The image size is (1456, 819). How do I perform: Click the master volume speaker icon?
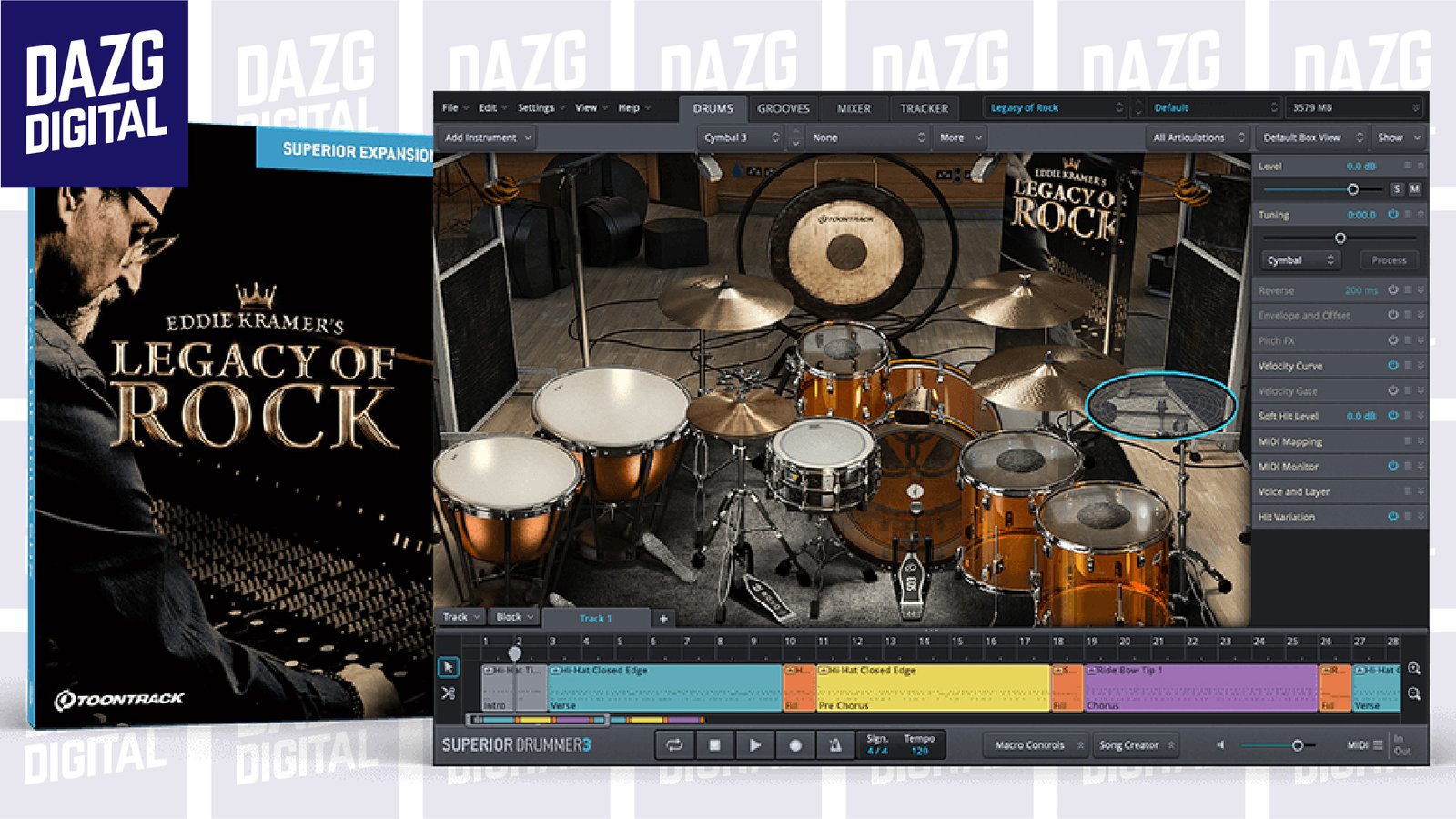click(1220, 745)
